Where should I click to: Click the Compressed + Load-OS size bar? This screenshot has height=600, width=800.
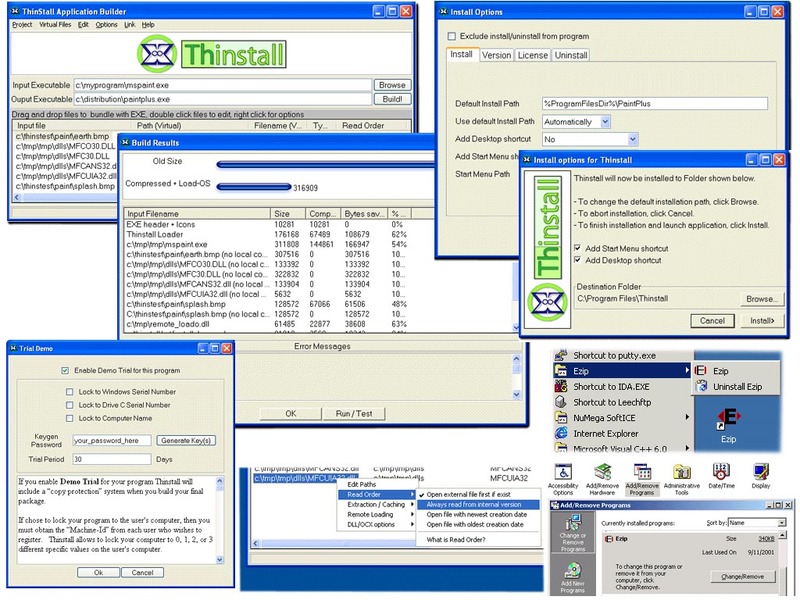(x=254, y=187)
